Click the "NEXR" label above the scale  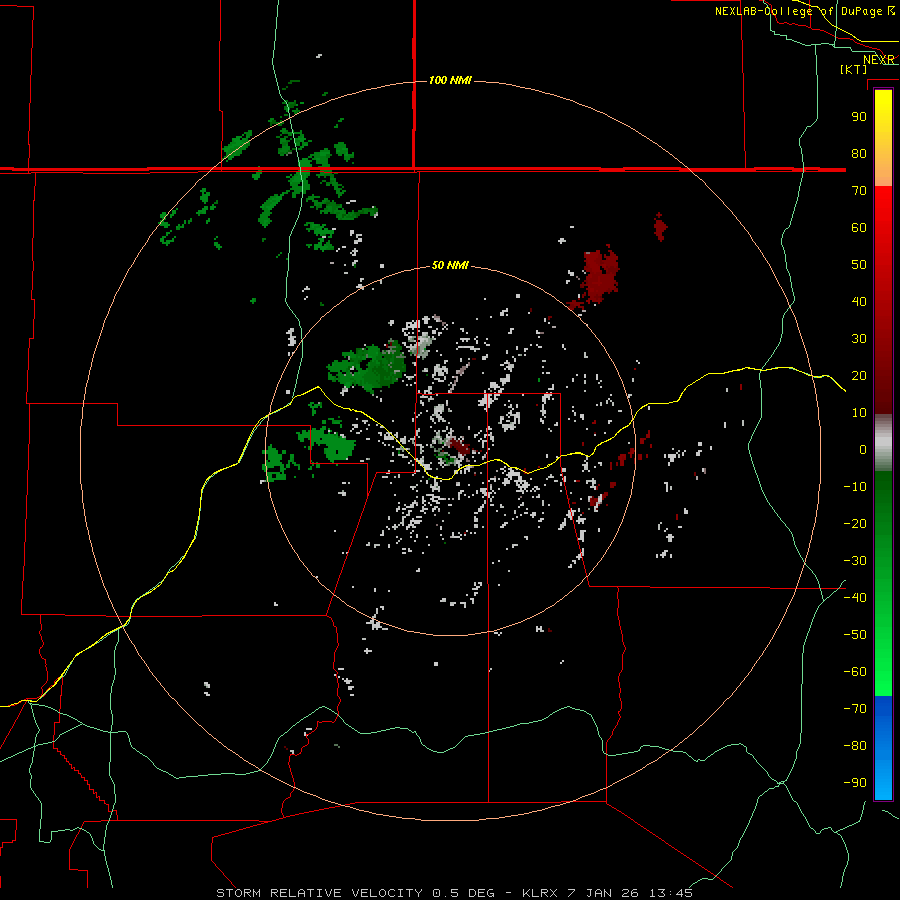[x=879, y=60]
